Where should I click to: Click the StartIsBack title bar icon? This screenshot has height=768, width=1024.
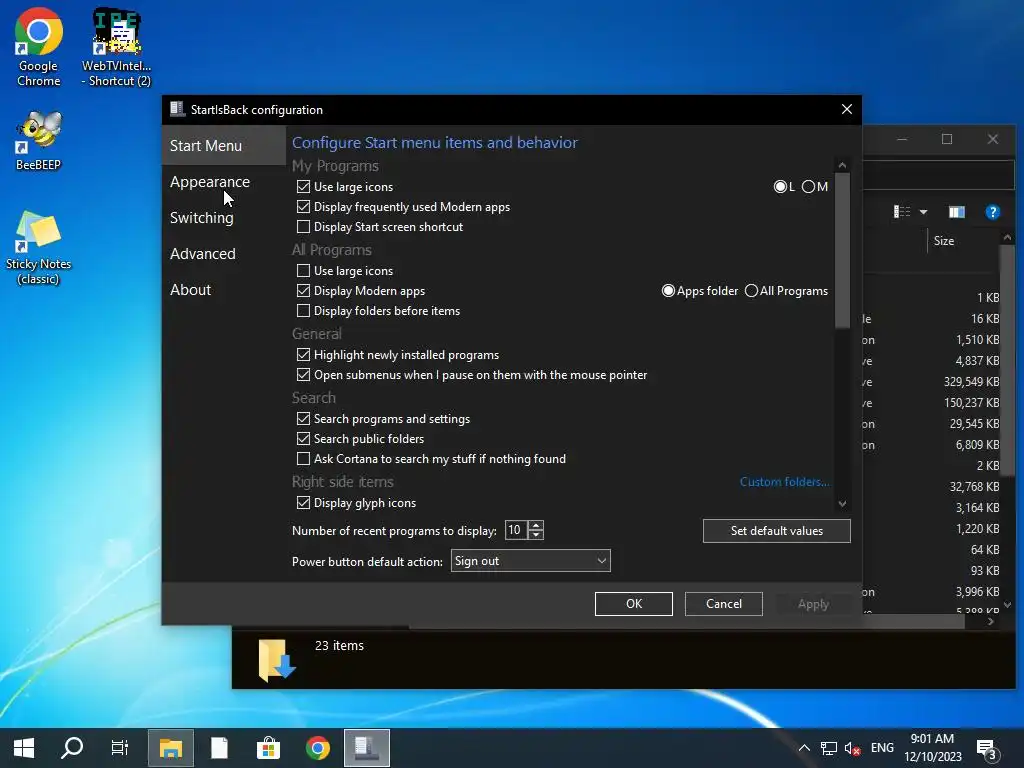(177, 109)
